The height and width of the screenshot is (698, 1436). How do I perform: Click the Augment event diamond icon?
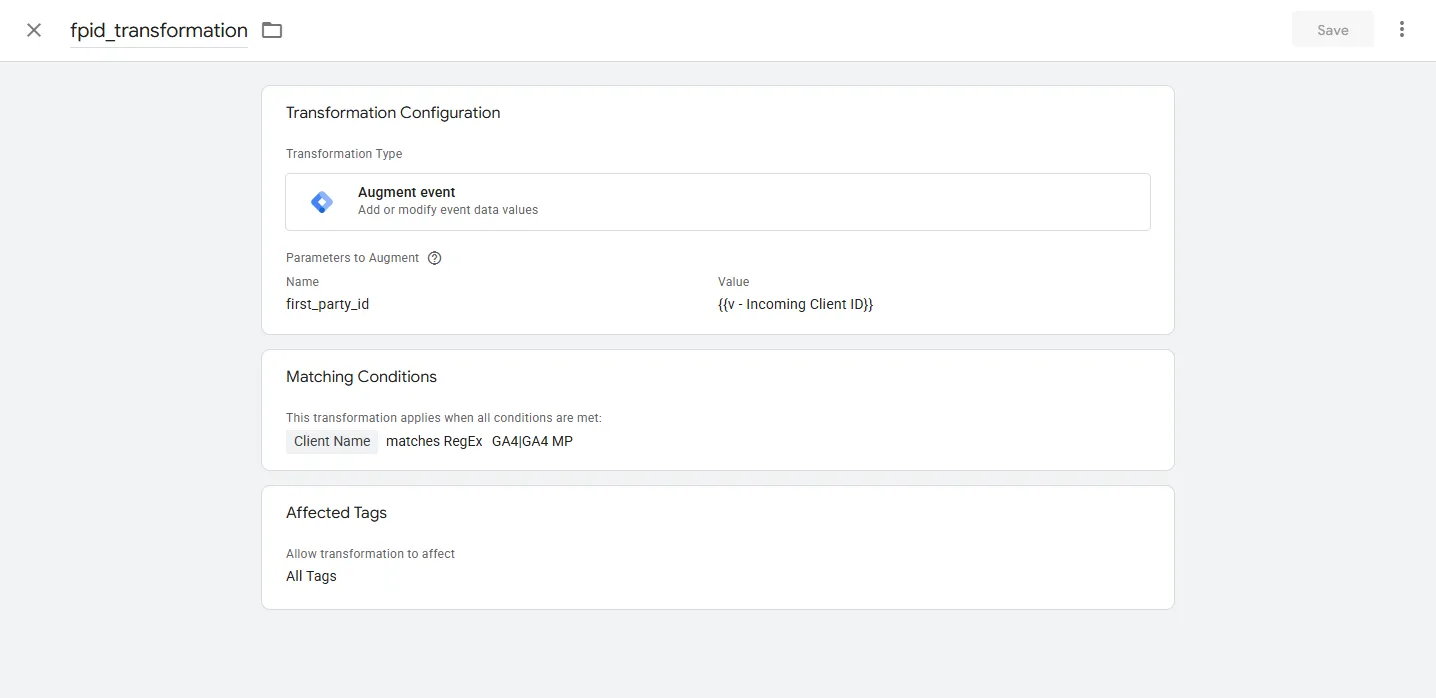pos(322,202)
